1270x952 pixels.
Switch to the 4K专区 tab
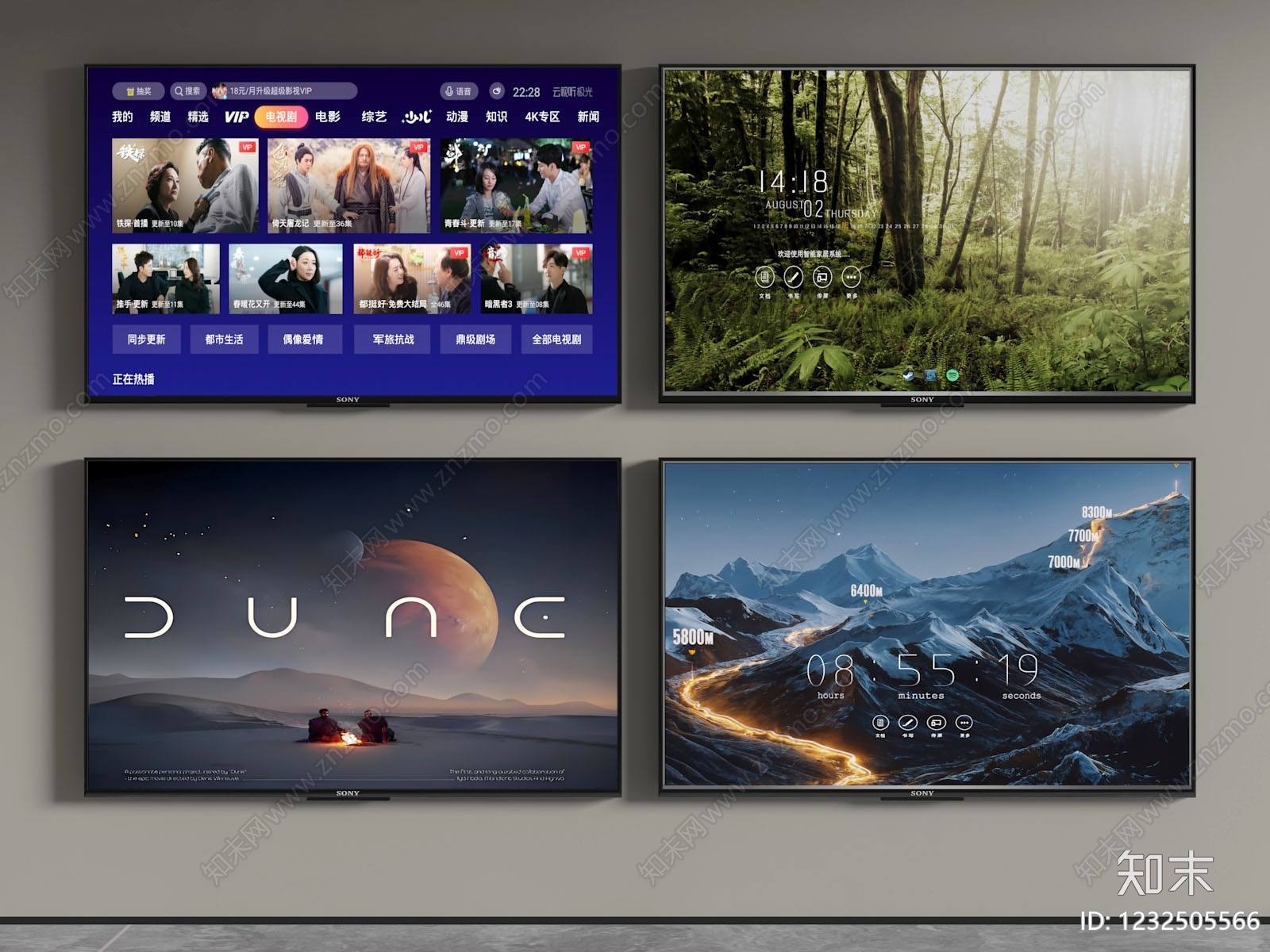pyautogui.click(x=542, y=117)
